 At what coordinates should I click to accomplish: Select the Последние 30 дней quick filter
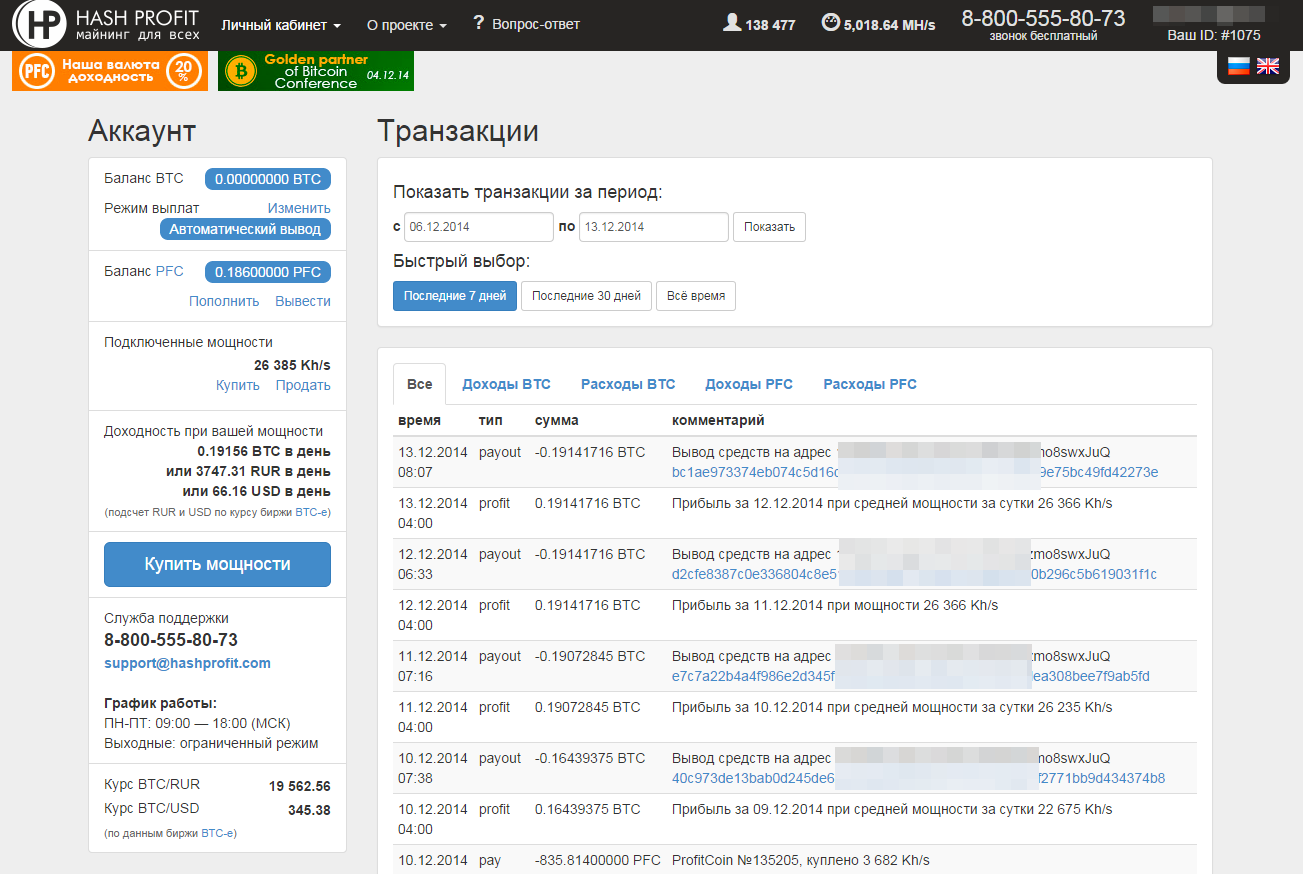pyautogui.click(x=586, y=296)
